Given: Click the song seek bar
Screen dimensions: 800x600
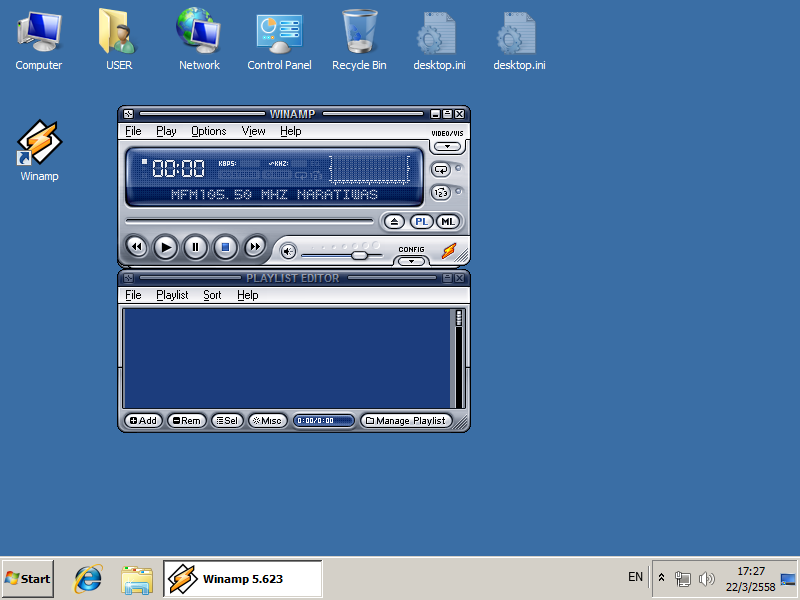Looking at the screenshot, I should click(x=249, y=221).
